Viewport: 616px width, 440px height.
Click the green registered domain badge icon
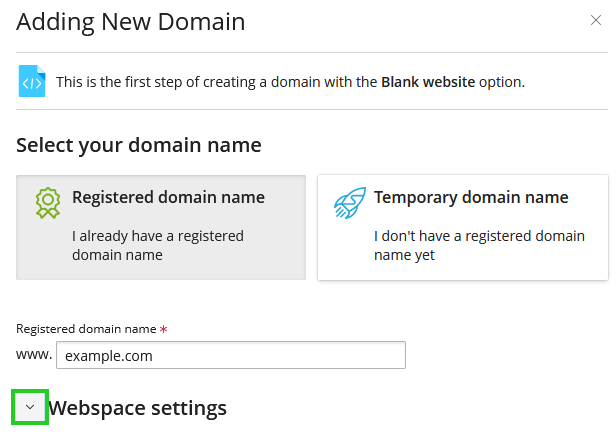[48, 203]
